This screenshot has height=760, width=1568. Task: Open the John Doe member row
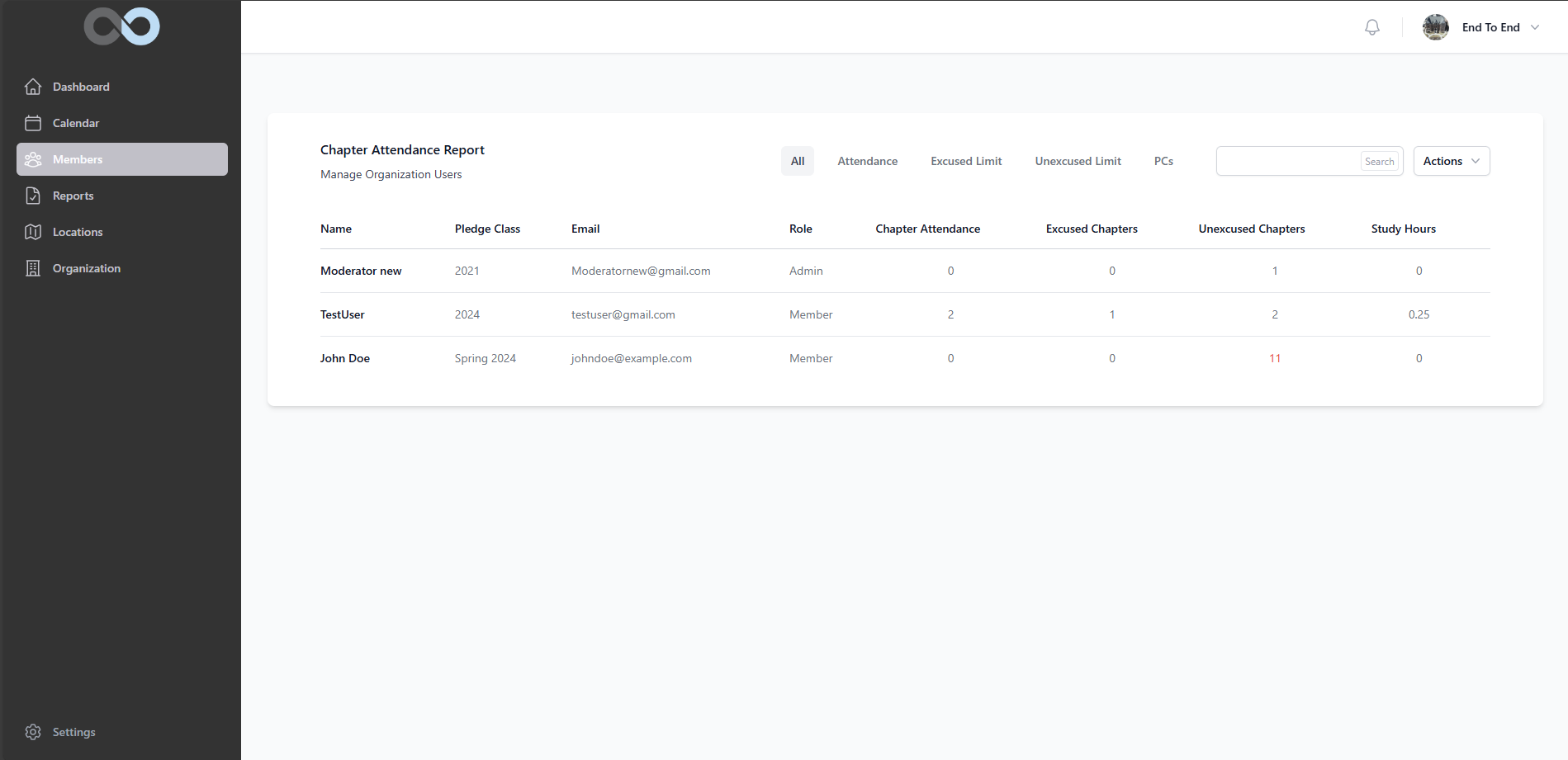tap(345, 358)
